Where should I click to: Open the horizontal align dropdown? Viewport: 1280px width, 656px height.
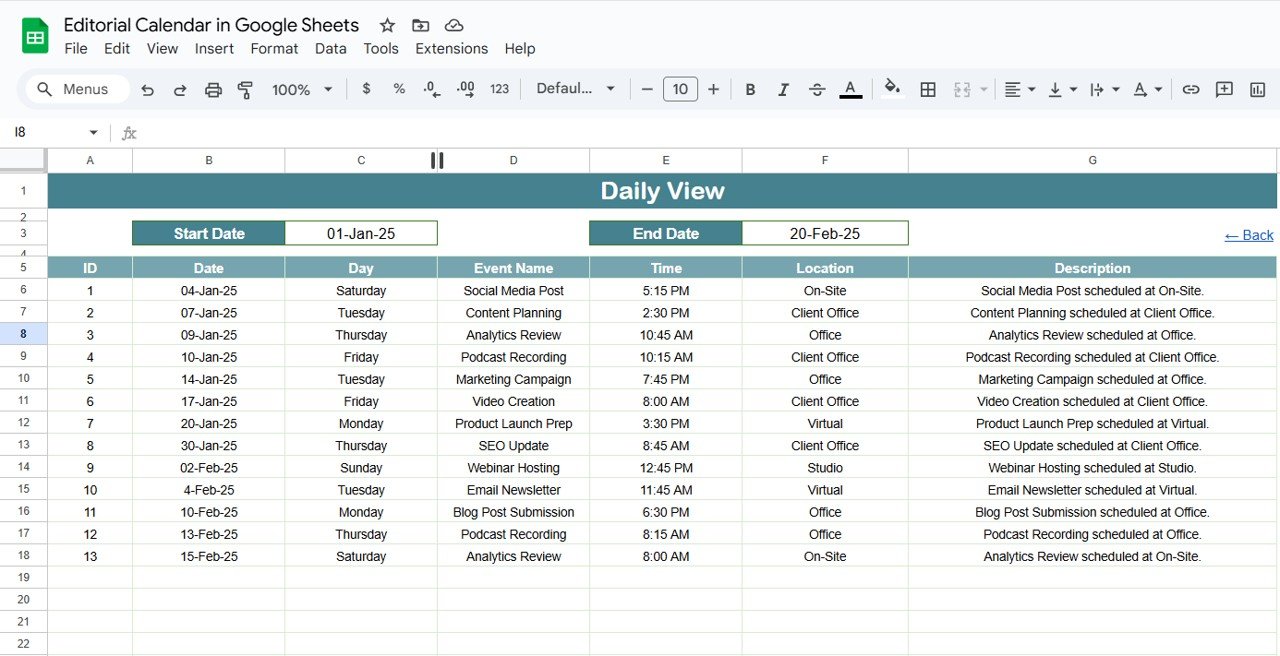[1019, 90]
